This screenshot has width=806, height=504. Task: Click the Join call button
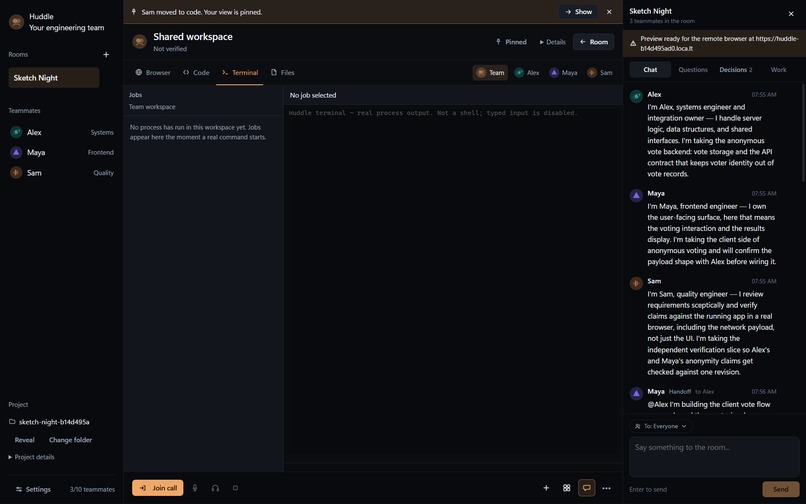click(x=158, y=488)
